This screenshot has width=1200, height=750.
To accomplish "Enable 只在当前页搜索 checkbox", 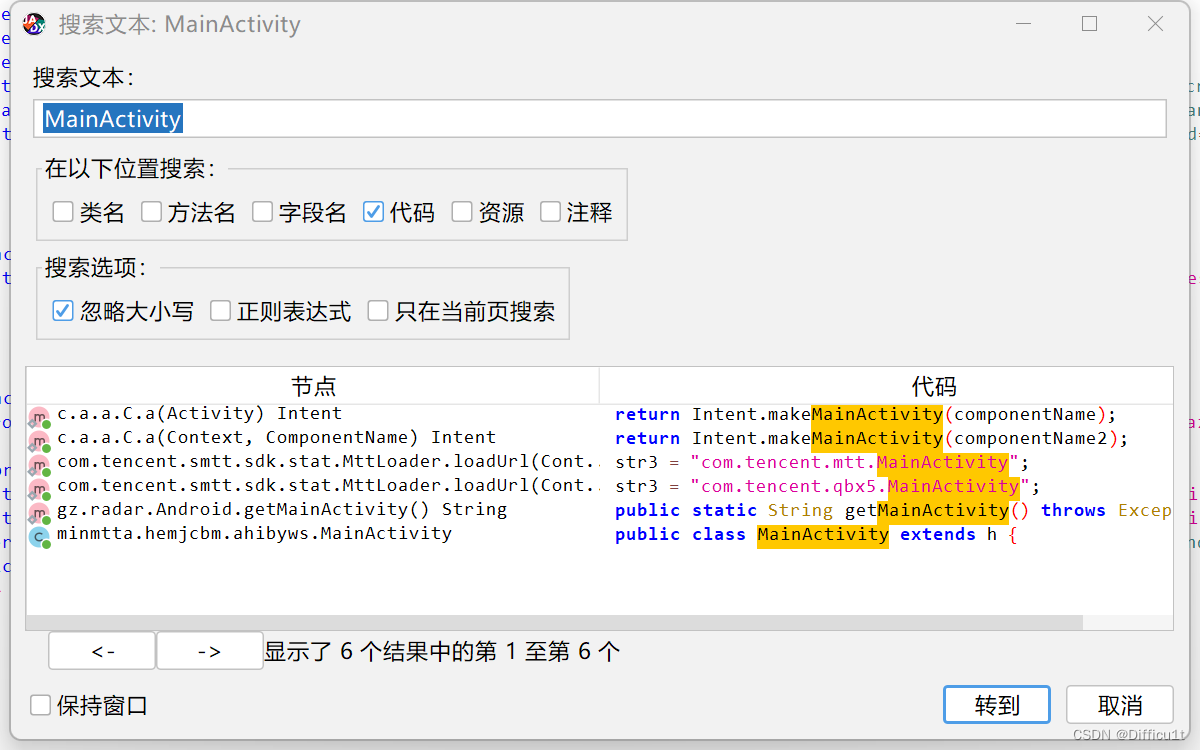I will [378, 311].
